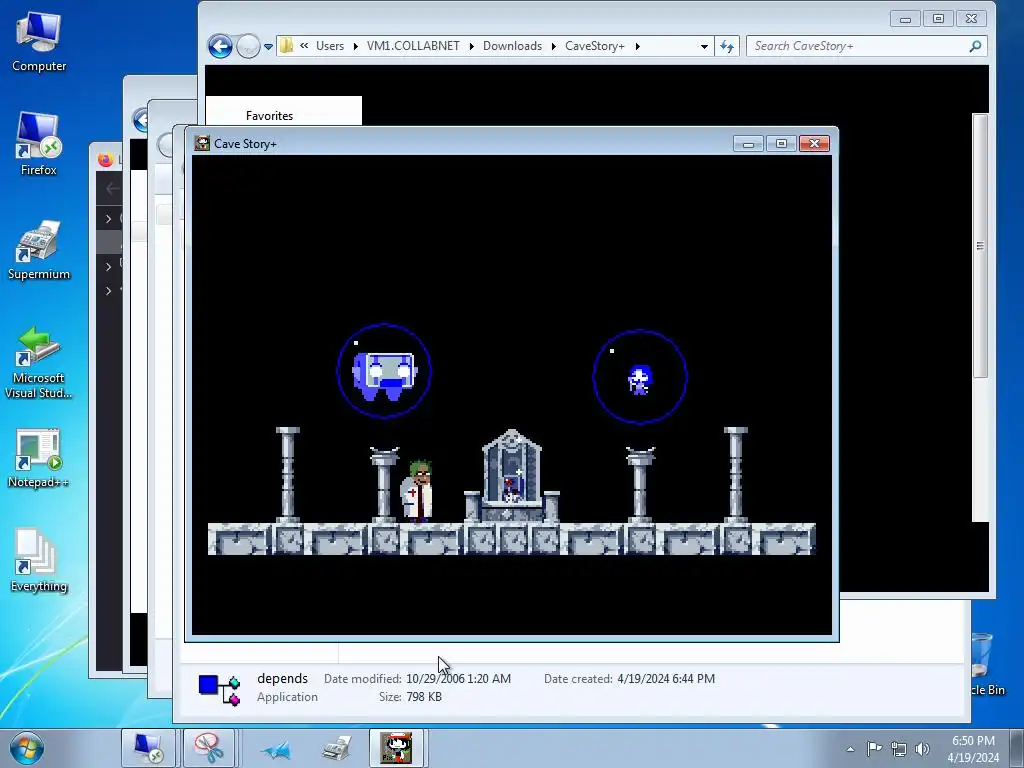Expand the arrow after Users breadcrumb
The height and width of the screenshot is (768, 1024).
click(x=355, y=46)
